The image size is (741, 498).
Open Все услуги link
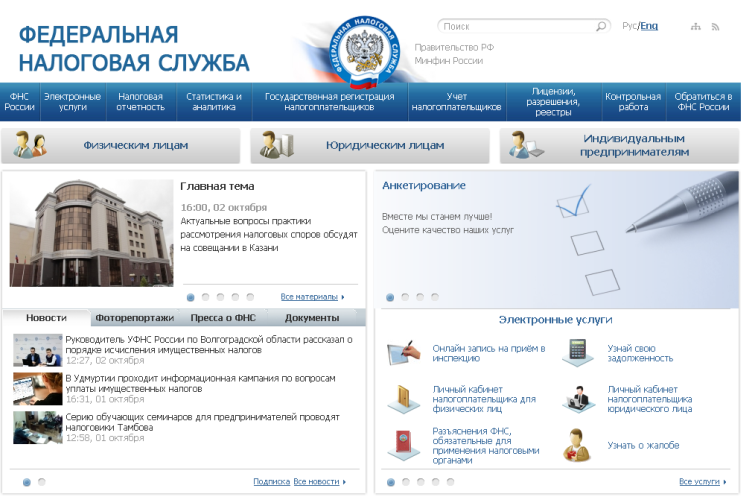coord(699,481)
